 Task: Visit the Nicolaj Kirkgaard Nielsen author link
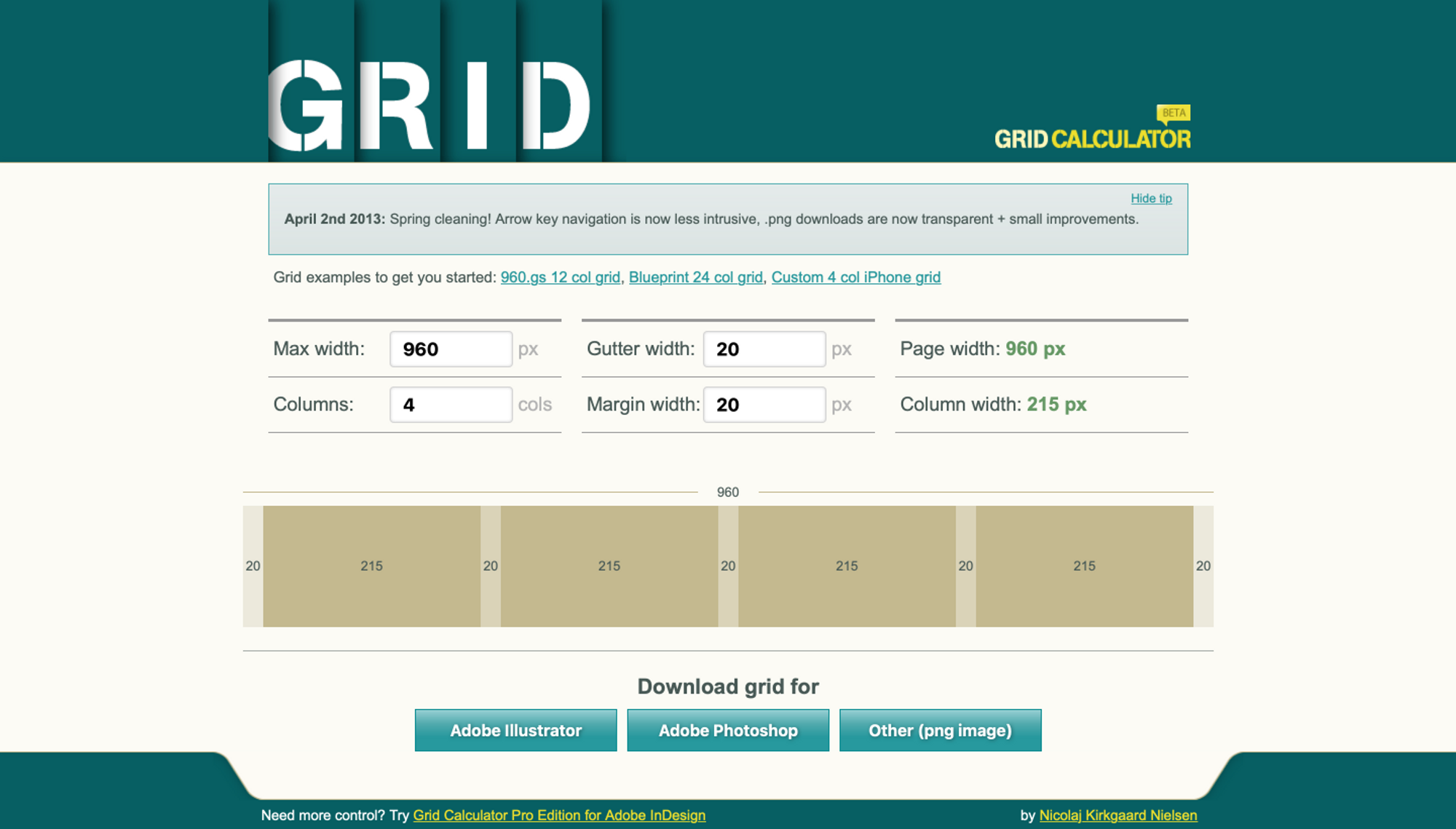(x=1117, y=815)
